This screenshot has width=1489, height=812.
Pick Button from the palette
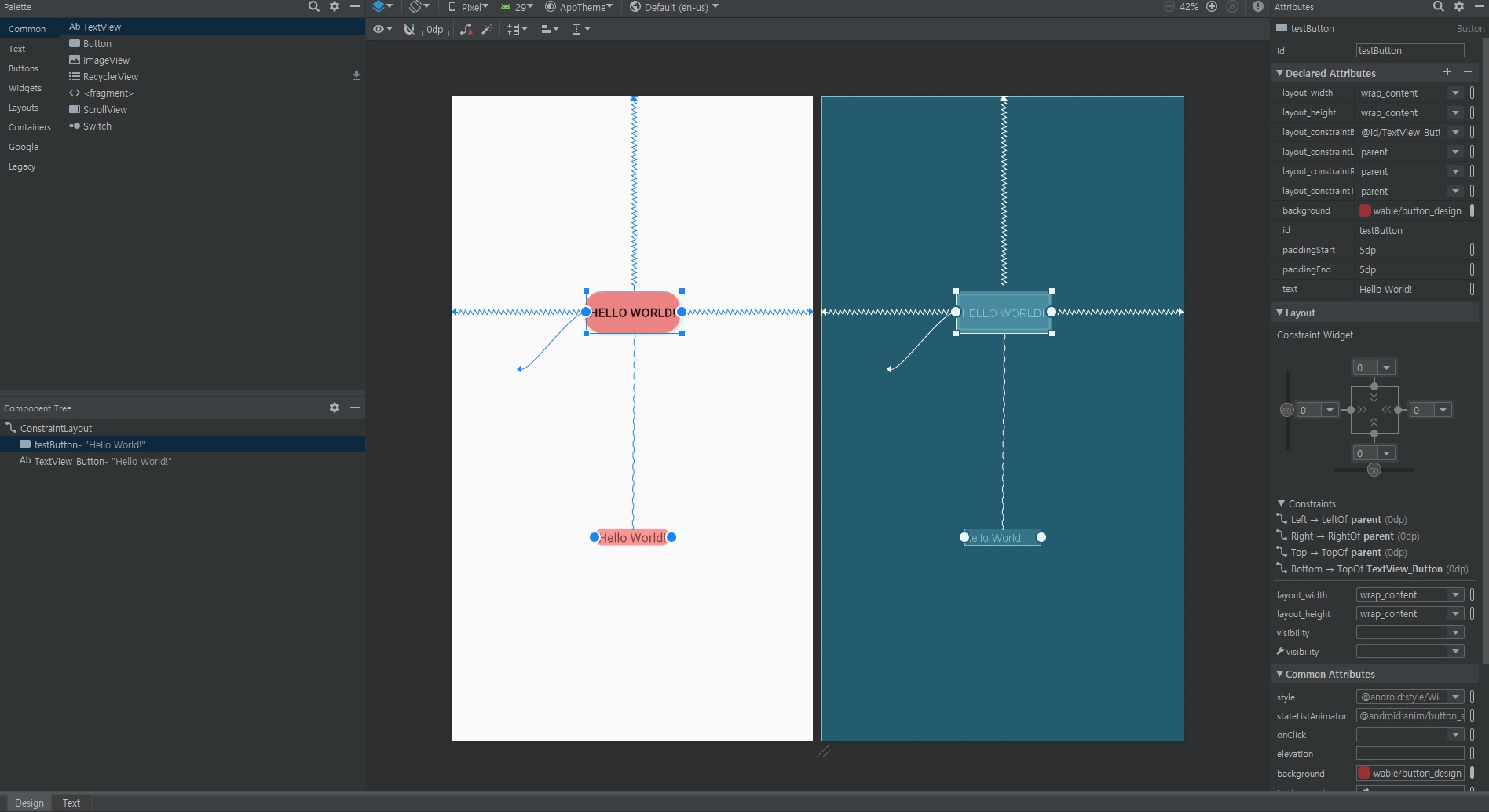90,44
